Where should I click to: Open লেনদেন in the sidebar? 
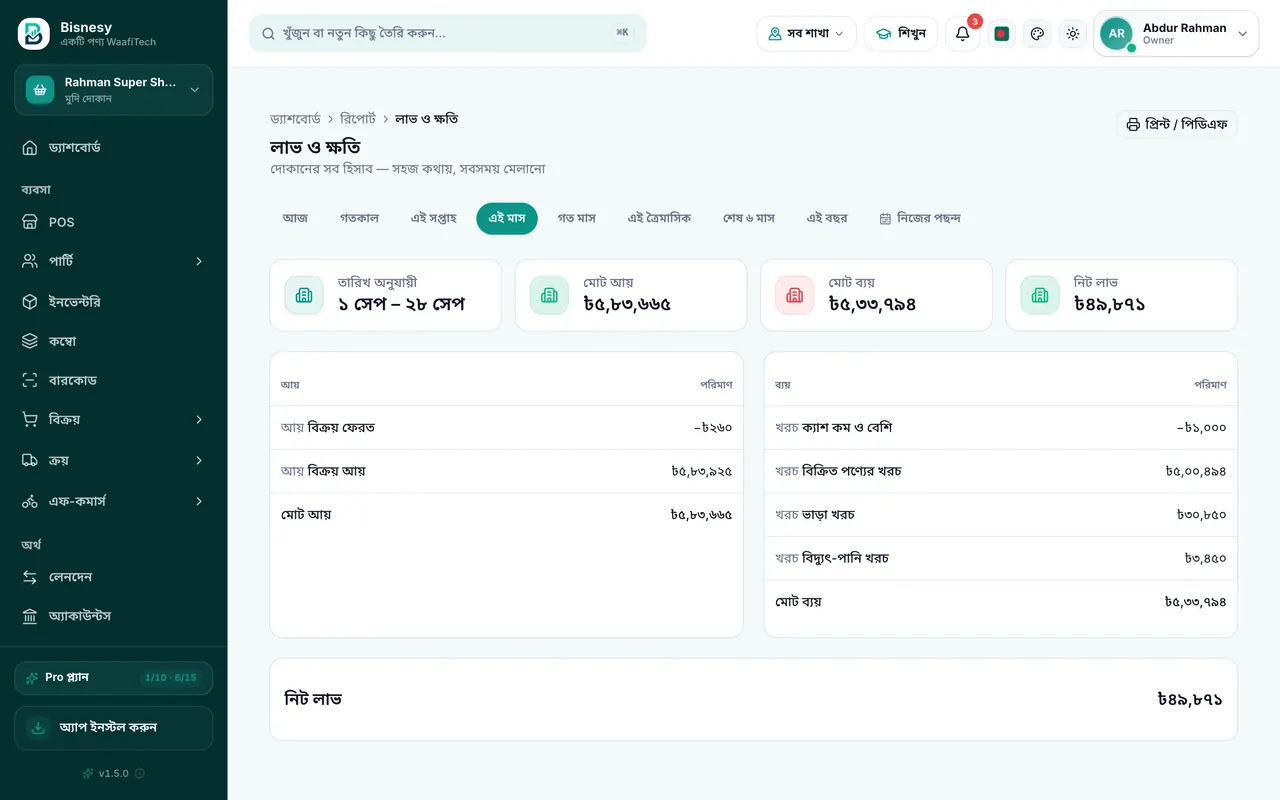(x=113, y=577)
